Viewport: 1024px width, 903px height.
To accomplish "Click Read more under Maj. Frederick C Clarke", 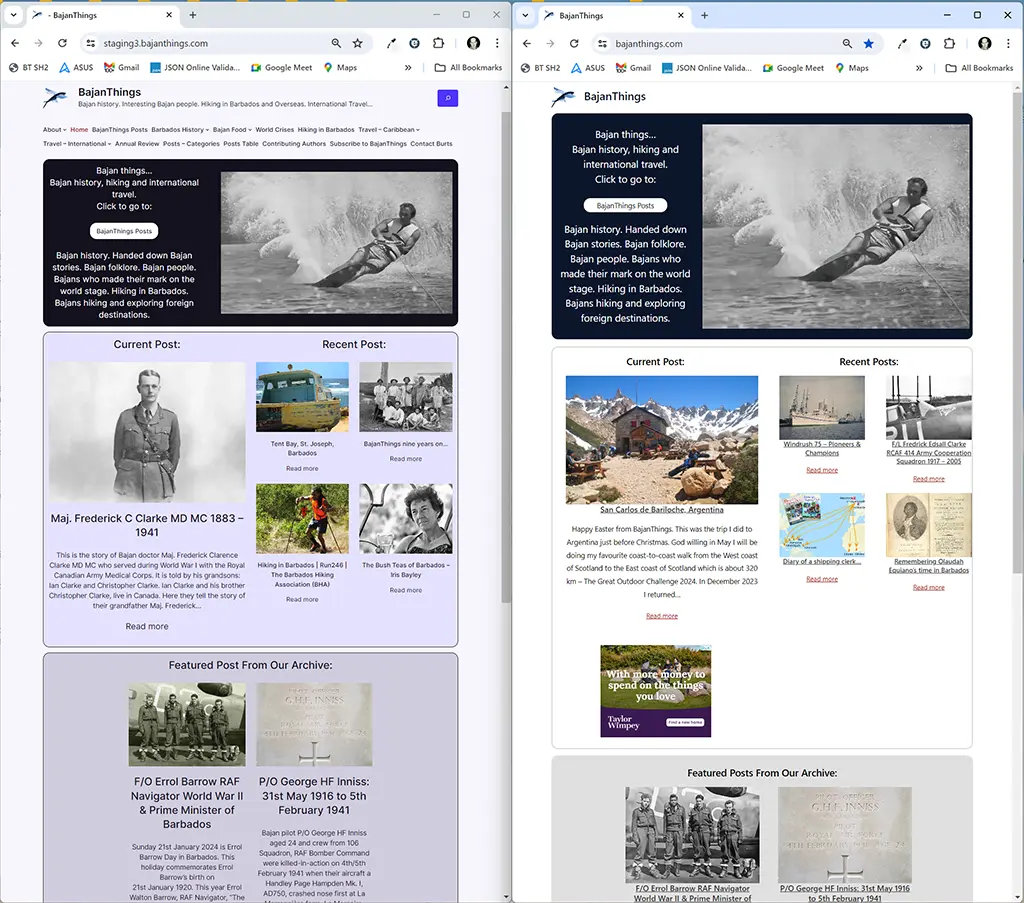I will click(147, 627).
